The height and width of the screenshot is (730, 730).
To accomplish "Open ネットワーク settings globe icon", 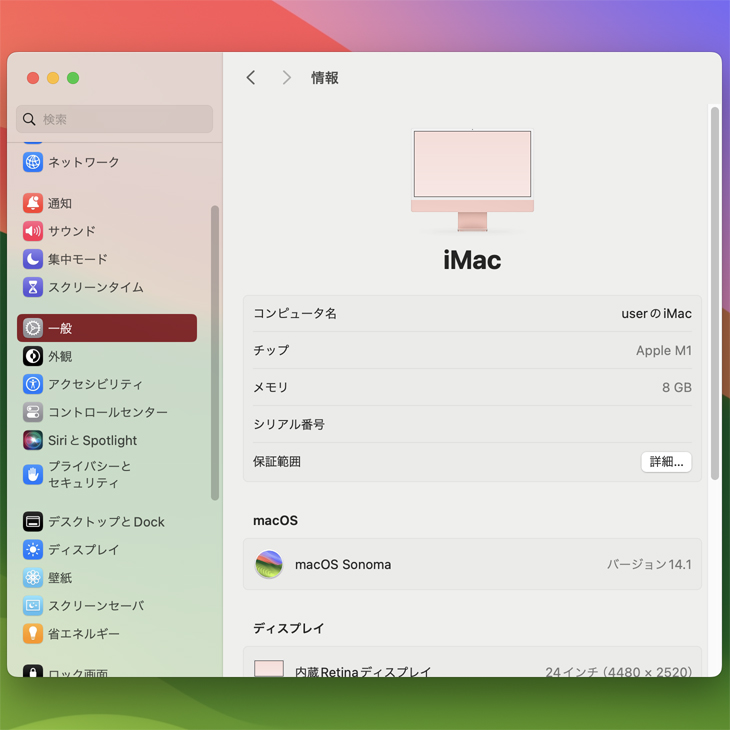I will pos(33,162).
